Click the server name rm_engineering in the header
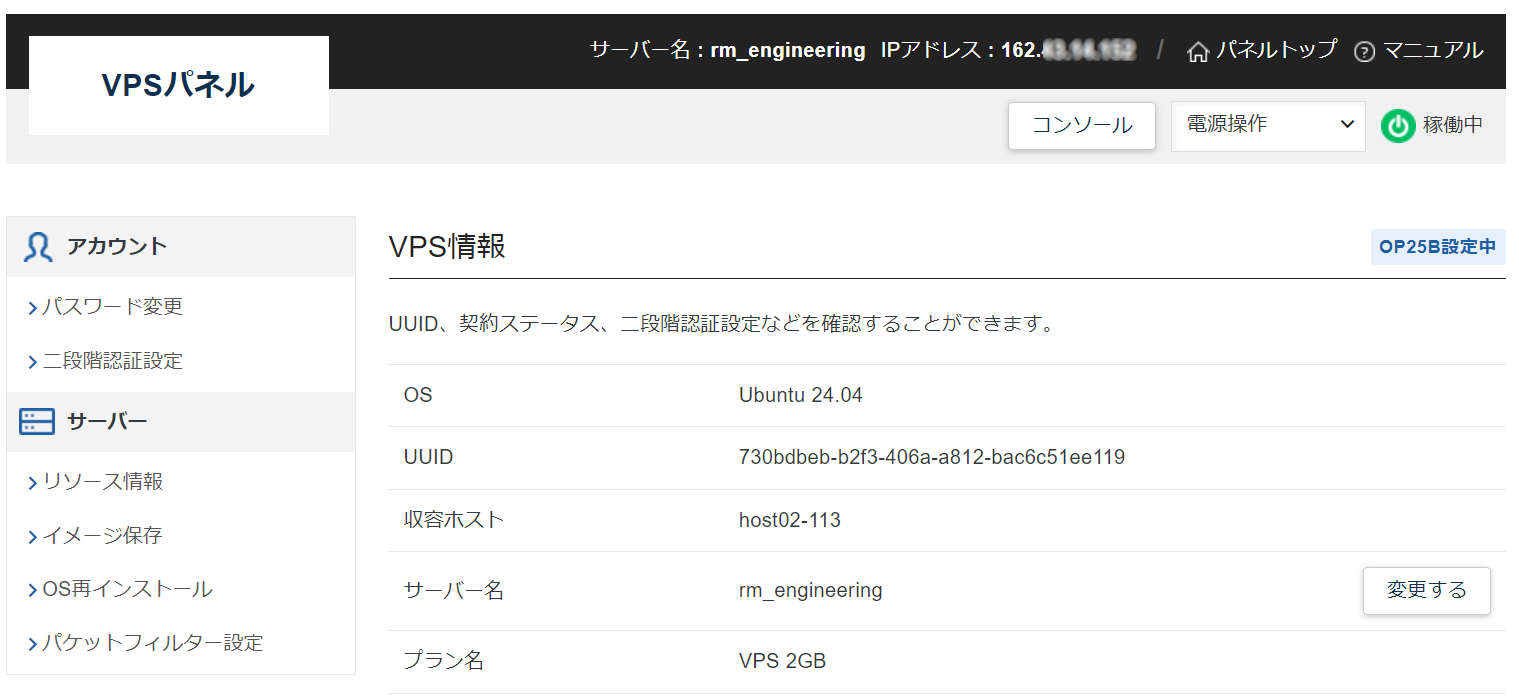The image size is (1519, 699). 787,50
